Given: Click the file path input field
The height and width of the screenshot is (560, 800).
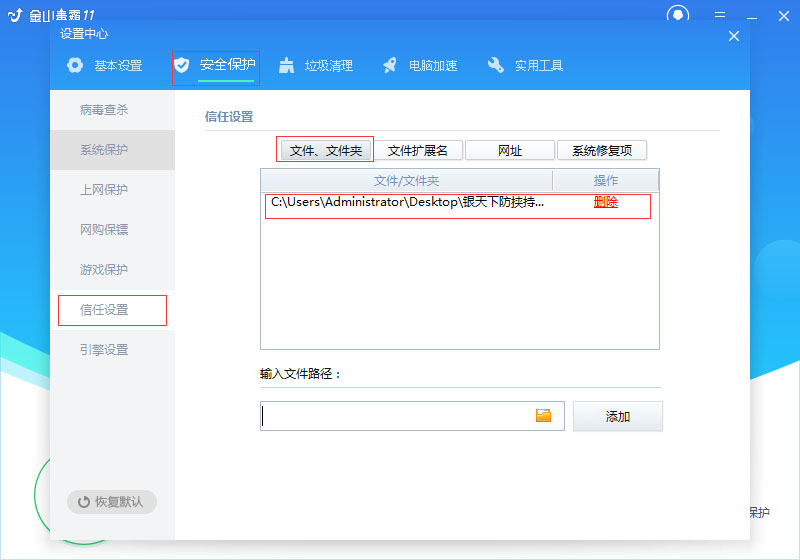Looking at the screenshot, I should point(395,416).
